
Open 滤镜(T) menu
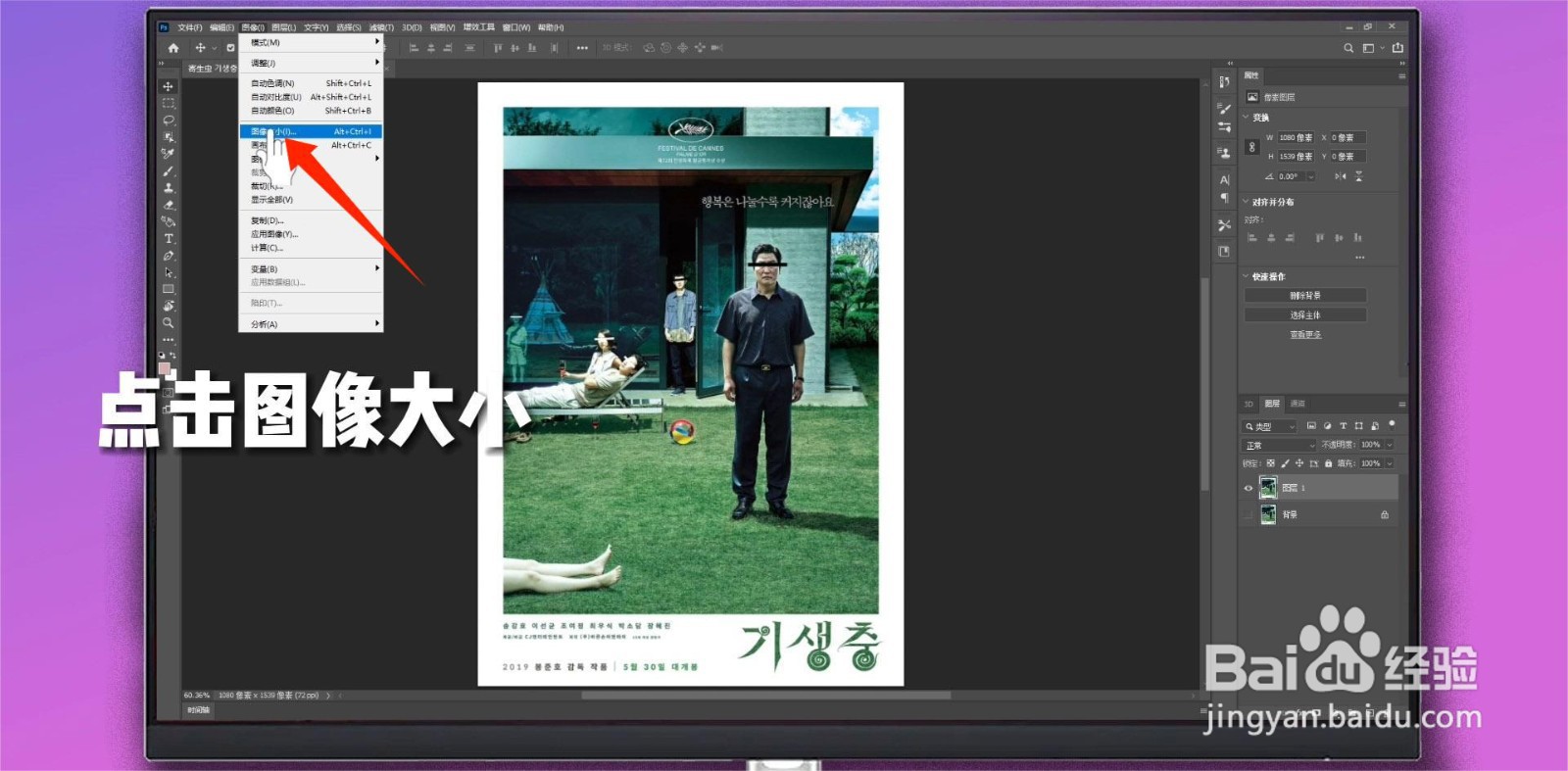tap(381, 27)
